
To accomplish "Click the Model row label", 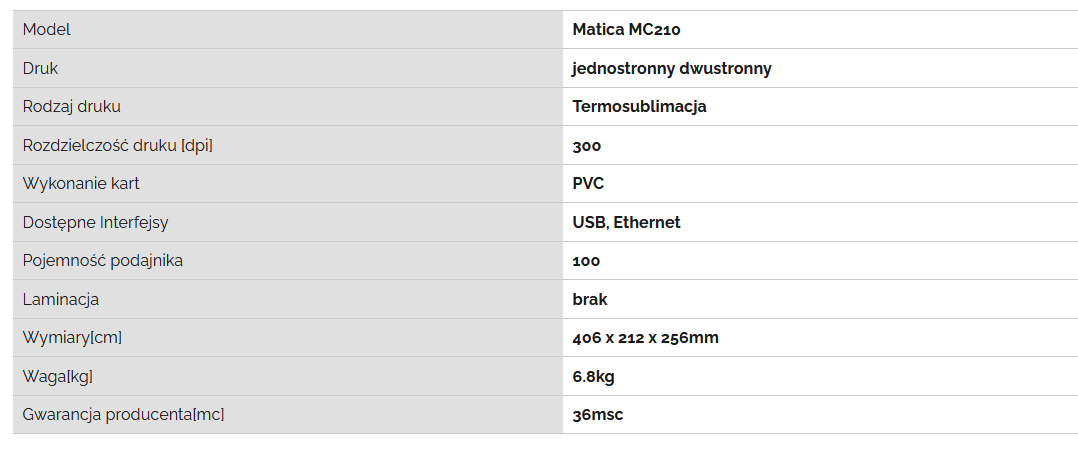I will tap(46, 30).
